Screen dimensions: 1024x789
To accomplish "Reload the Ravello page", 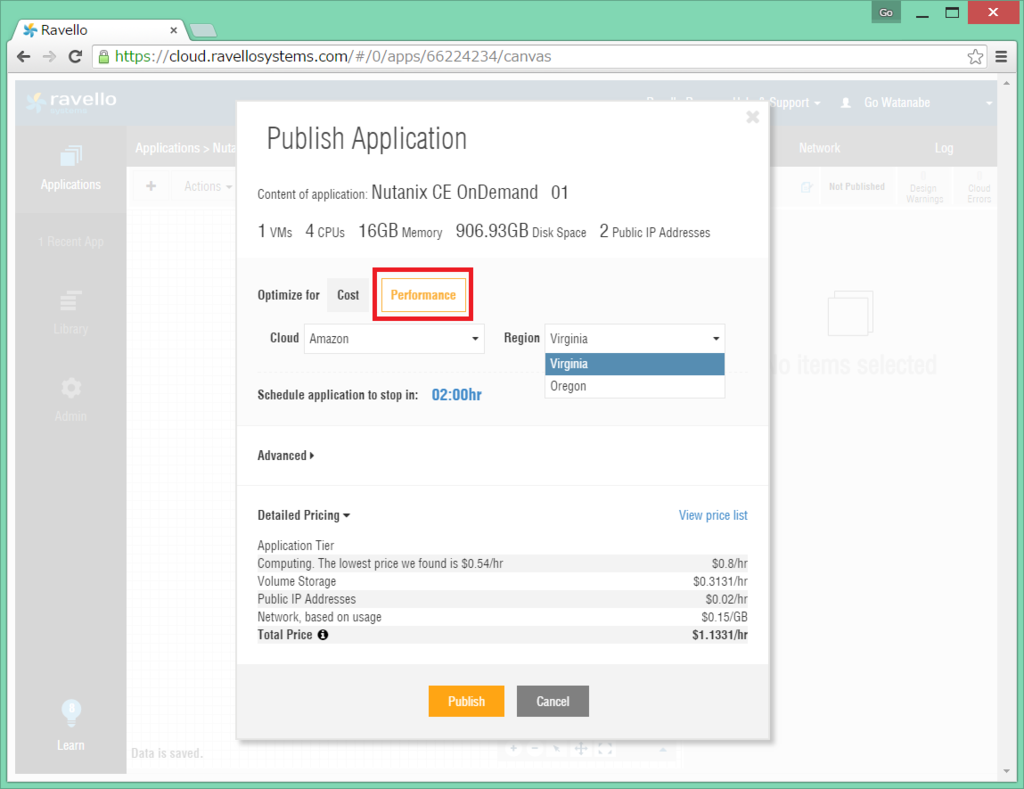I will pyautogui.click(x=75, y=57).
